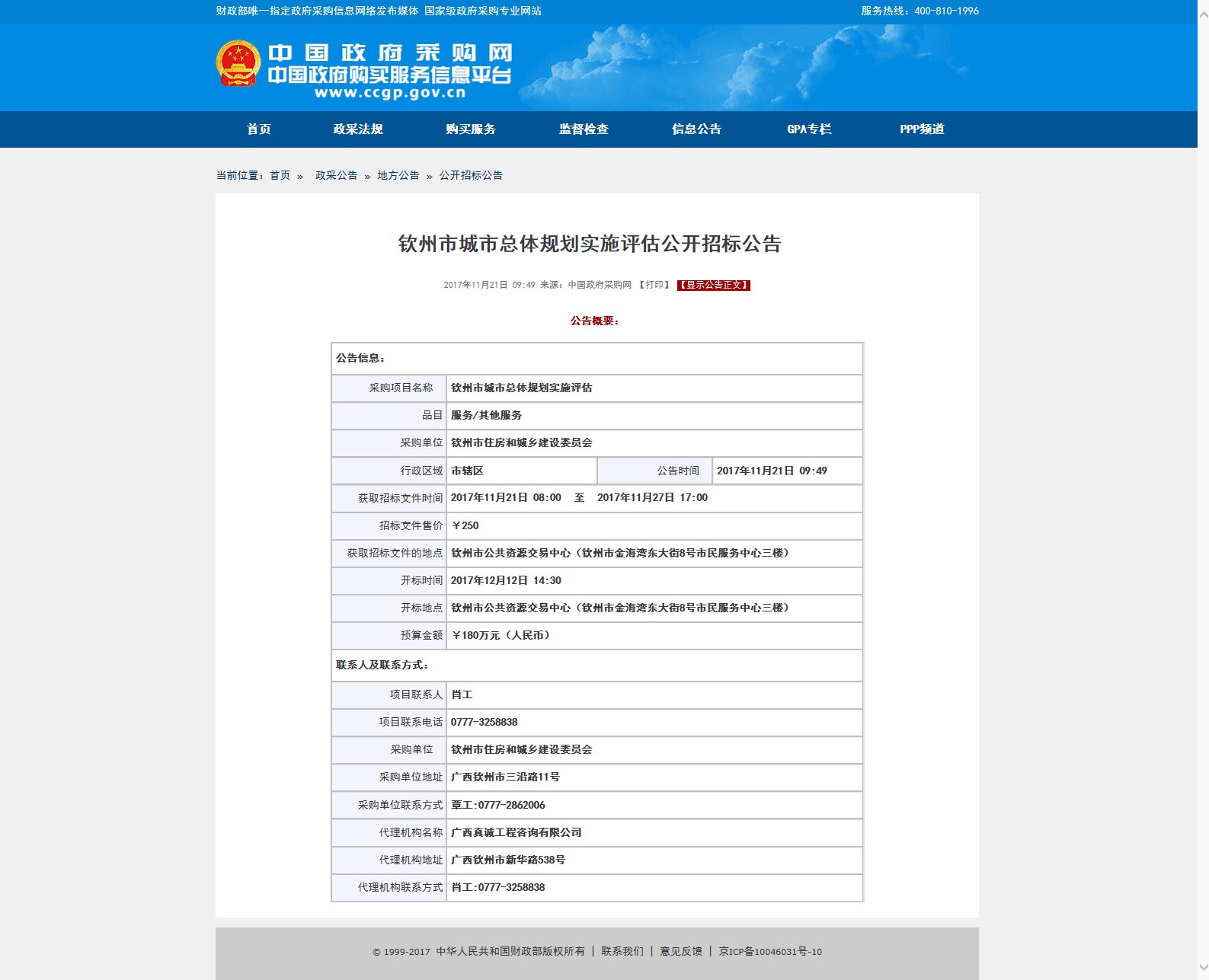Click 意见反馈 in the footer

(681, 951)
